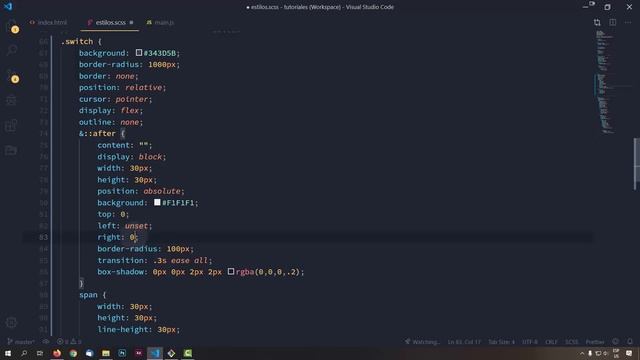Click the editor vertical scrollbar

[636, 164]
